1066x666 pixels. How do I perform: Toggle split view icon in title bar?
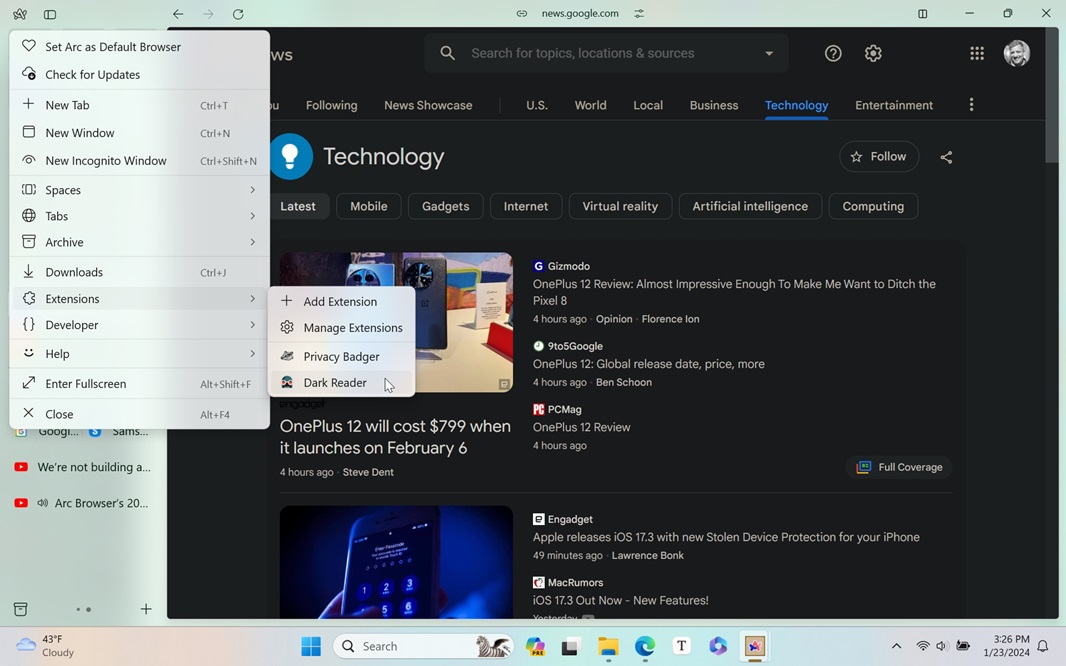(923, 14)
